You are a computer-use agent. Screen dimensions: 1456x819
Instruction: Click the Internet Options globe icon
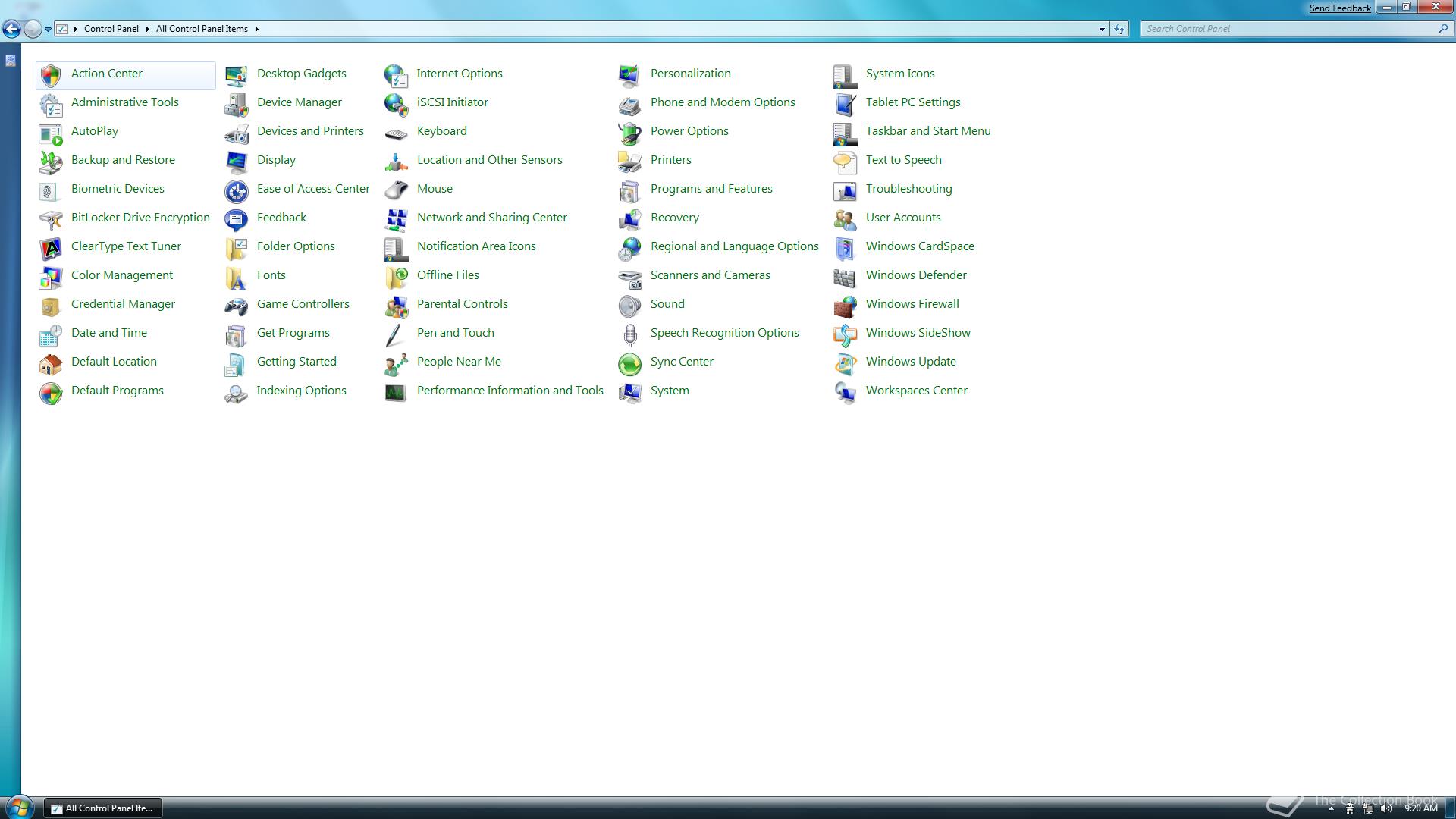[396, 75]
